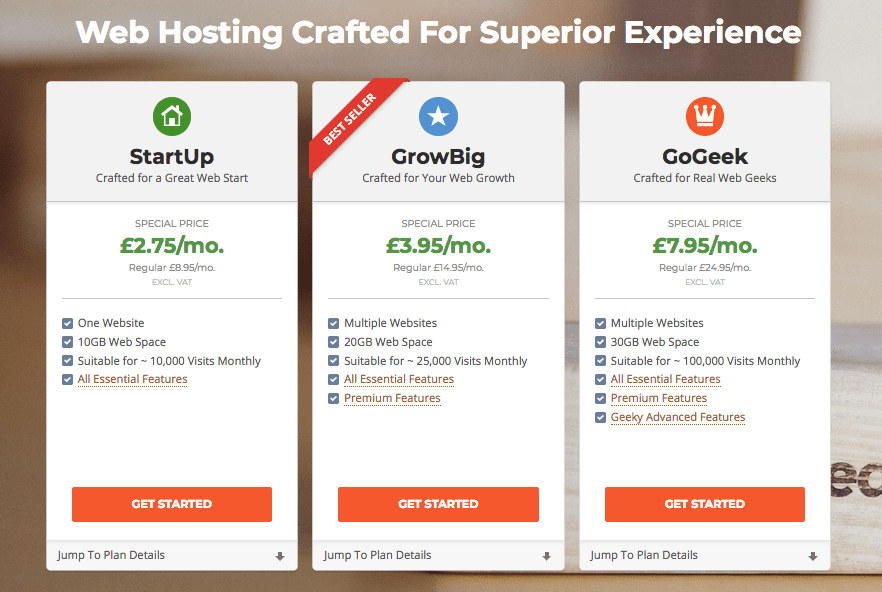Click the checkbox beside One Website

coord(68,323)
